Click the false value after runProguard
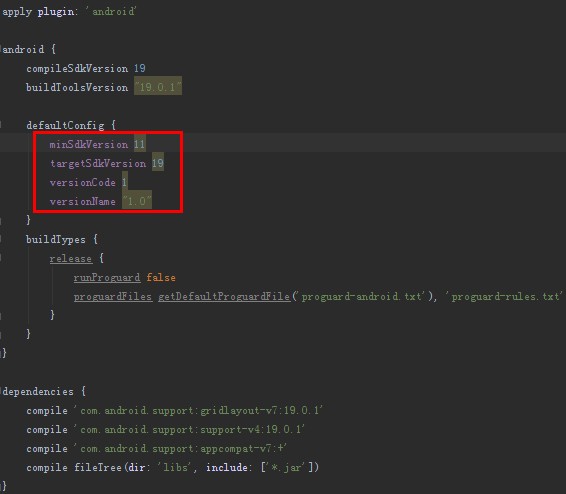The height and width of the screenshot is (494, 566). tap(161, 277)
